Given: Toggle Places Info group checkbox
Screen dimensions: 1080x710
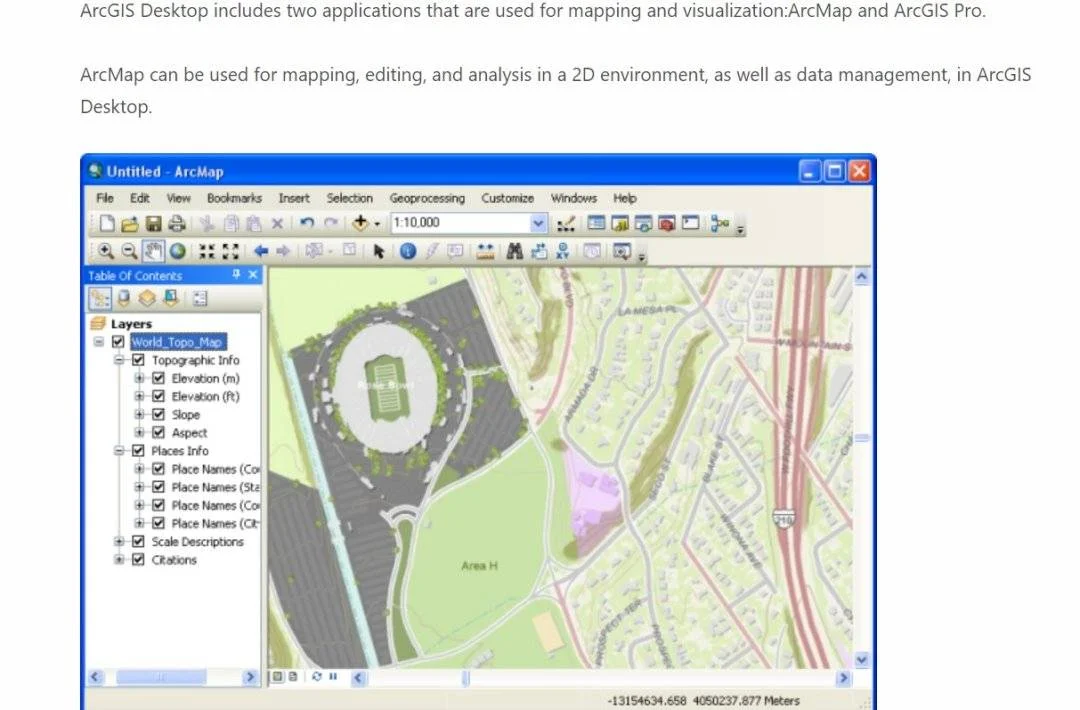Looking at the screenshot, I should (138, 450).
